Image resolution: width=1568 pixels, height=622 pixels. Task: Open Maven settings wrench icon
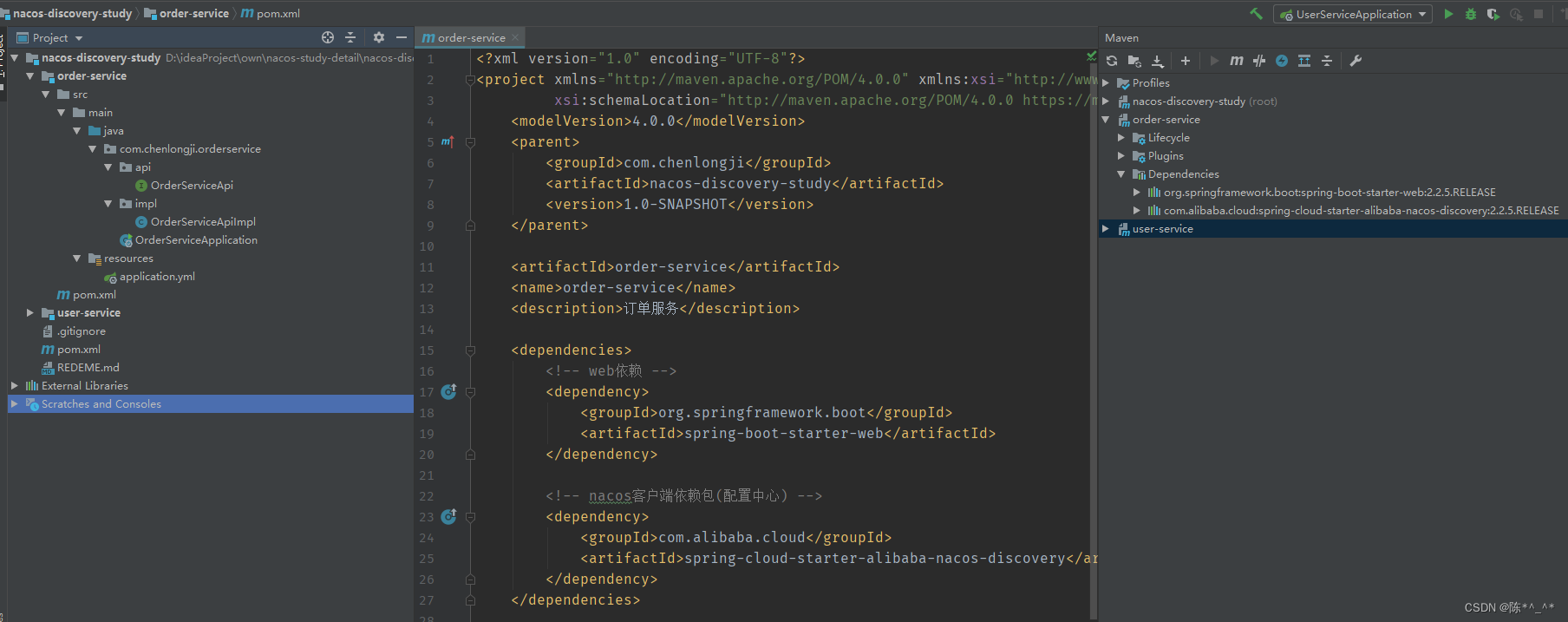point(1356,61)
